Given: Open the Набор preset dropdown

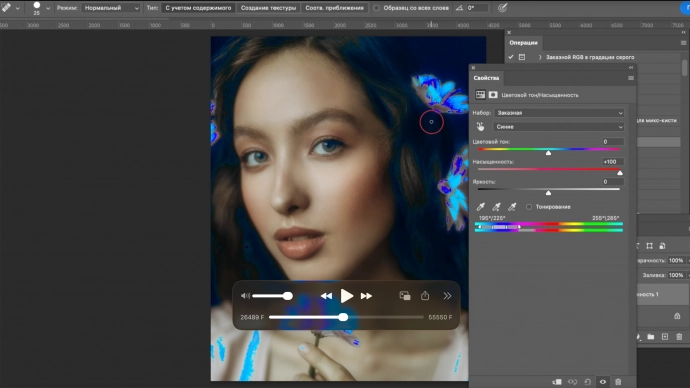Looking at the screenshot, I should point(559,113).
